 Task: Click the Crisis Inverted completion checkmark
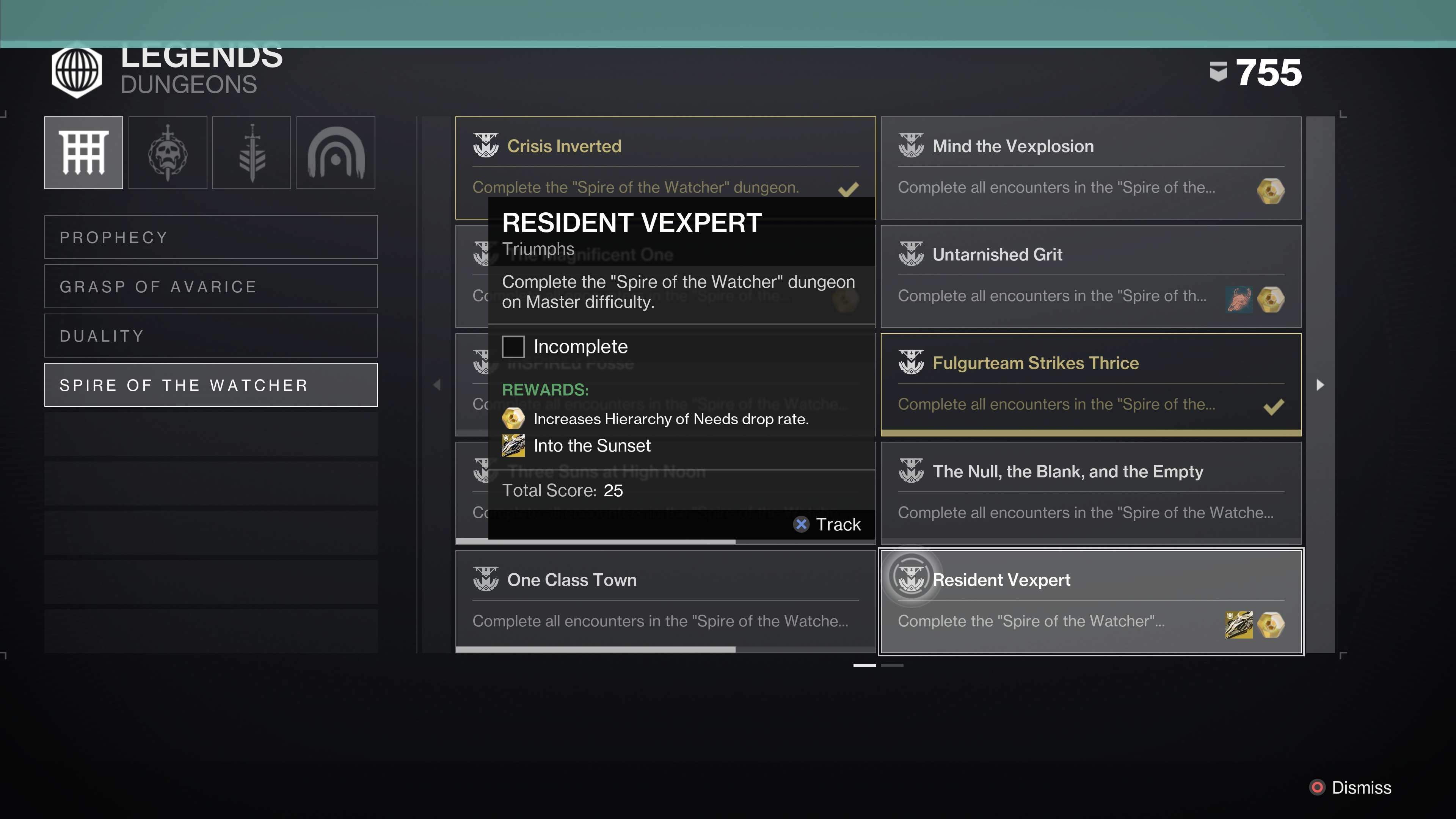pyautogui.click(x=848, y=189)
